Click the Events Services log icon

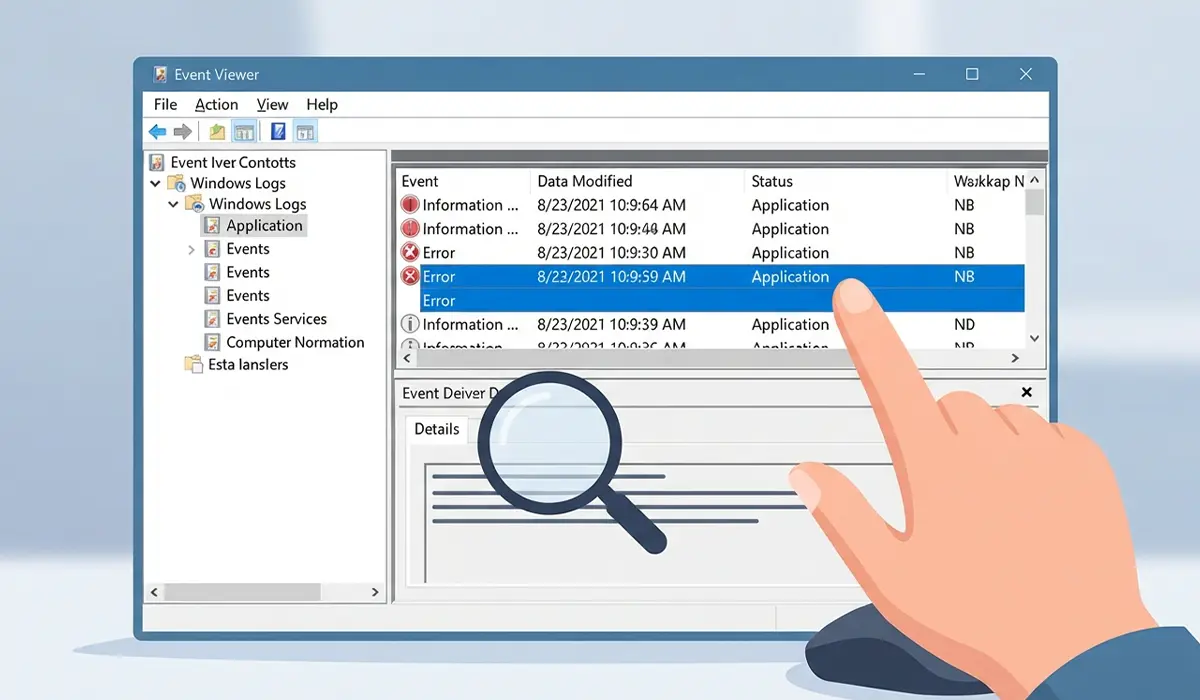tap(212, 319)
